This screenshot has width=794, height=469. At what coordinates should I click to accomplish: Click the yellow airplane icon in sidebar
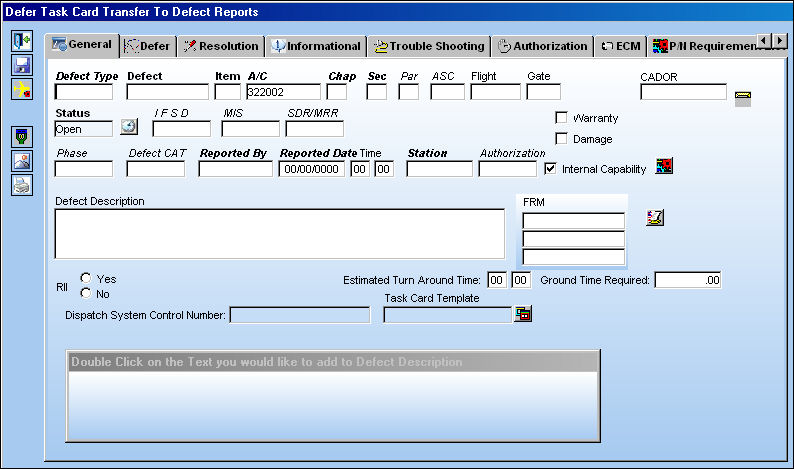click(22, 89)
